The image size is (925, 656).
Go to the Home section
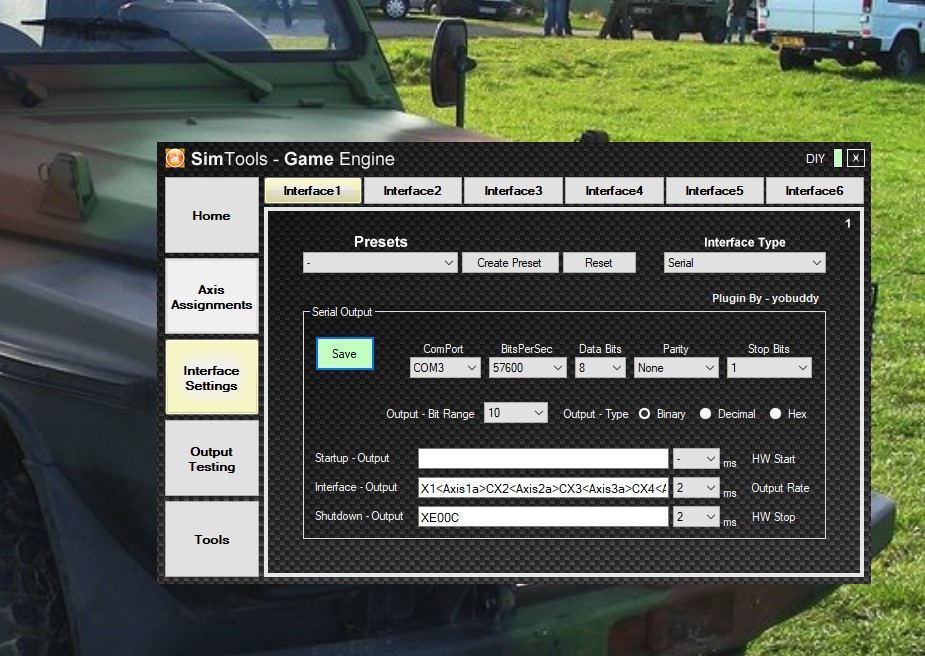pyautogui.click(x=212, y=215)
